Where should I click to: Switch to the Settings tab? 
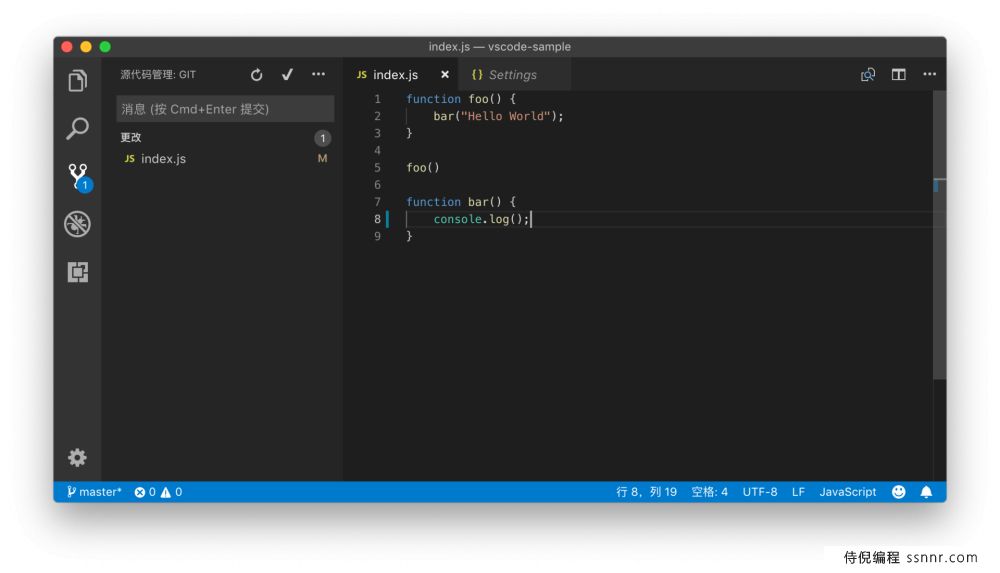point(512,75)
